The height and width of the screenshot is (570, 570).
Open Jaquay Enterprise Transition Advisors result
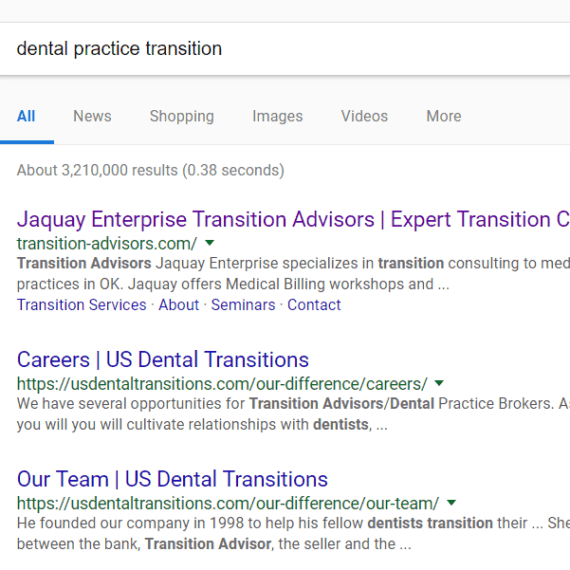click(293, 219)
